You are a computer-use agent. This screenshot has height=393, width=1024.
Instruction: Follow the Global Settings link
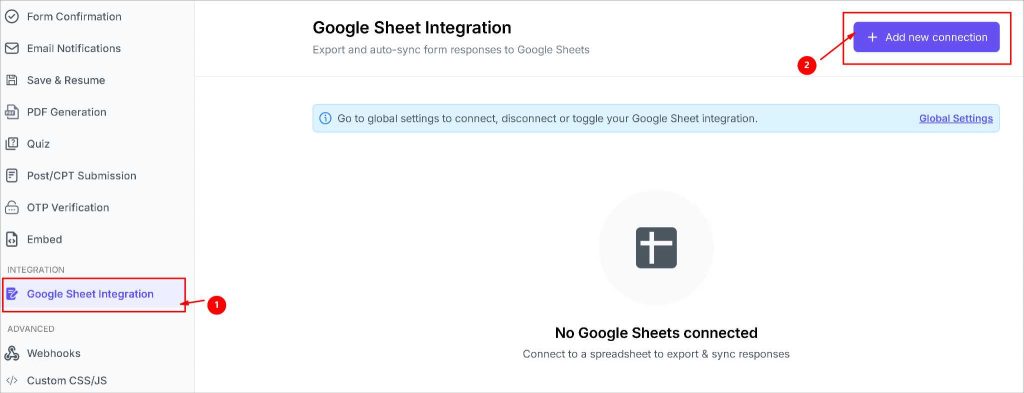(x=955, y=118)
